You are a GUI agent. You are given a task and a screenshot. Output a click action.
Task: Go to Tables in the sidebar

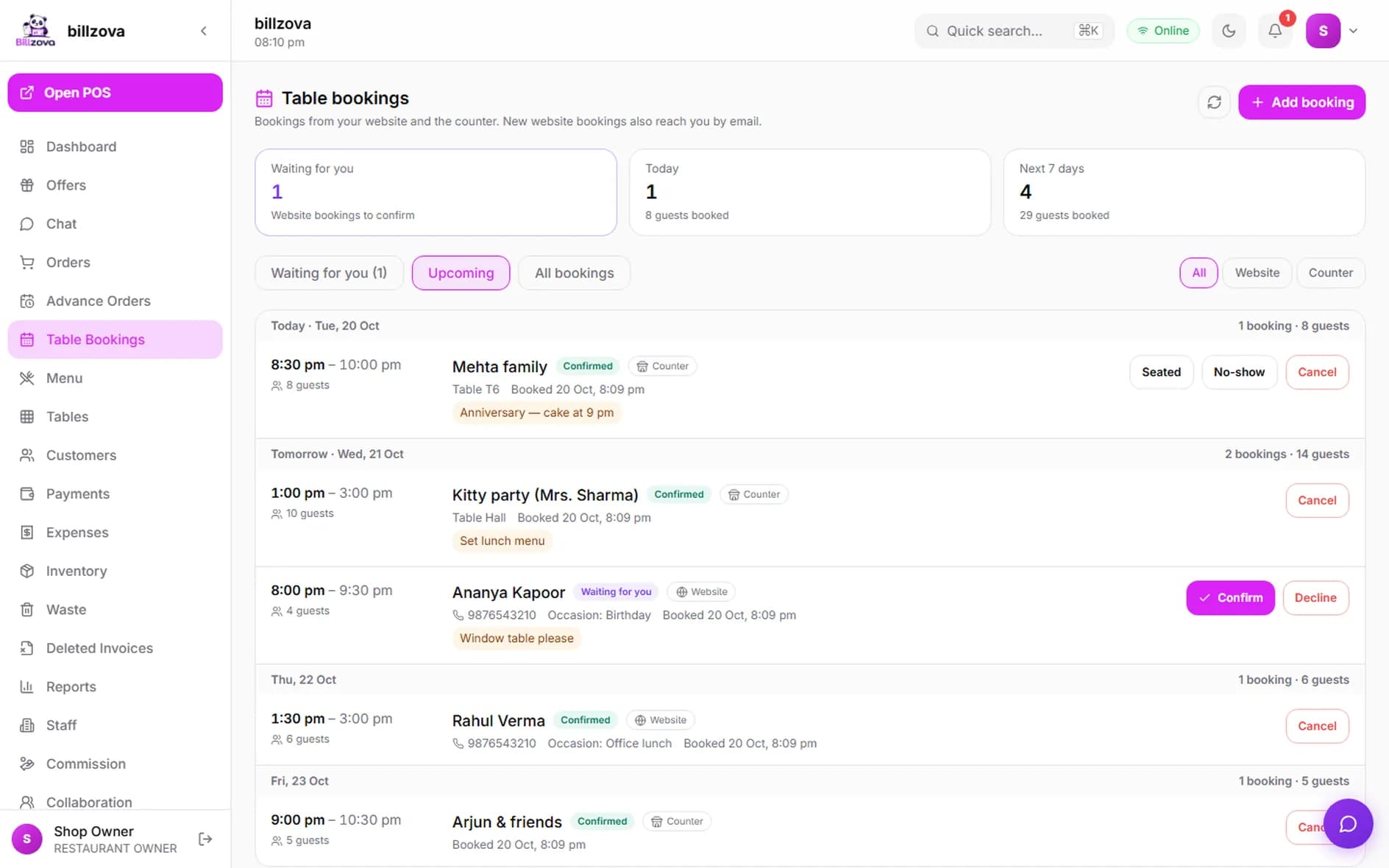tap(116, 417)
